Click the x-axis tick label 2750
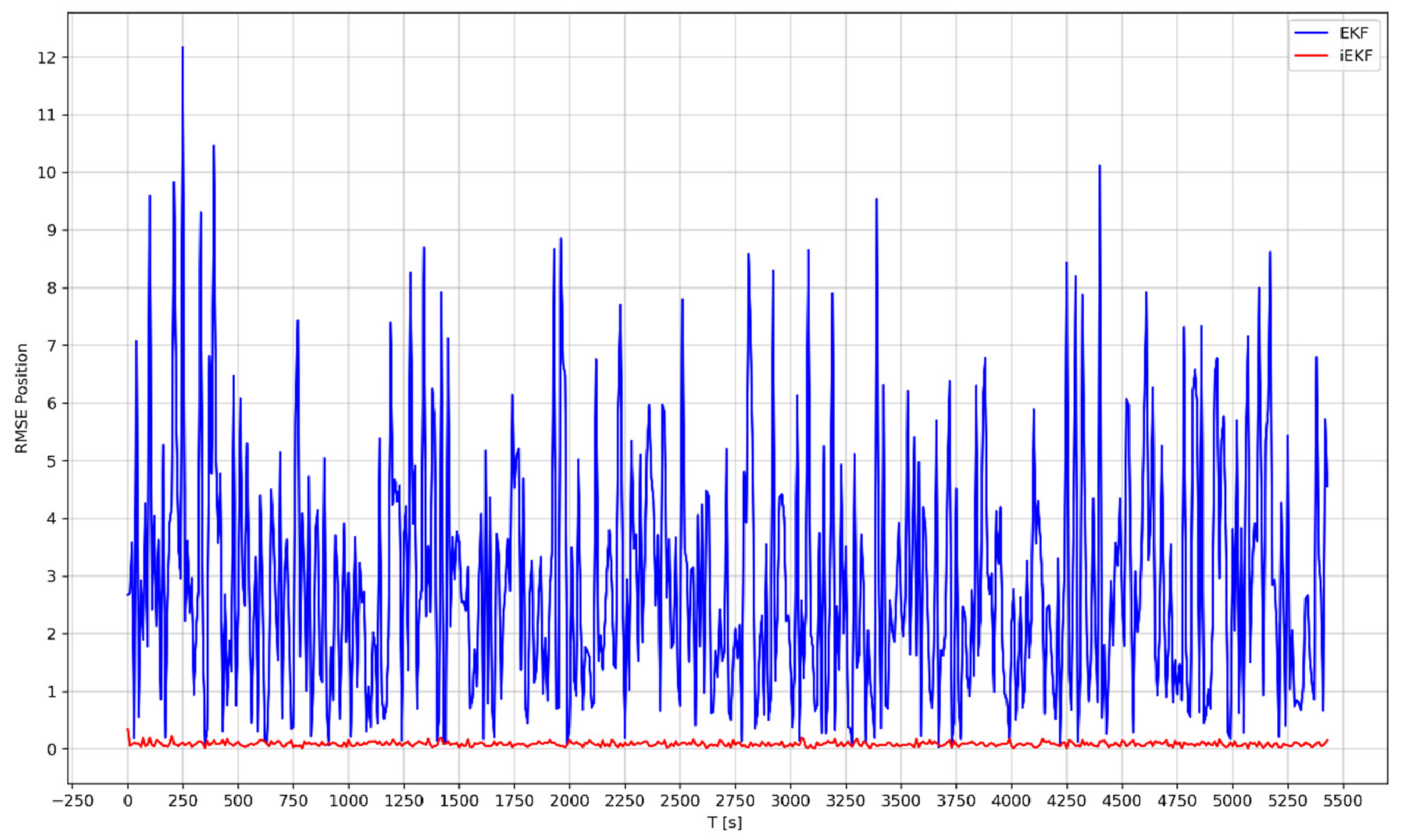 (x=736, y=801)
